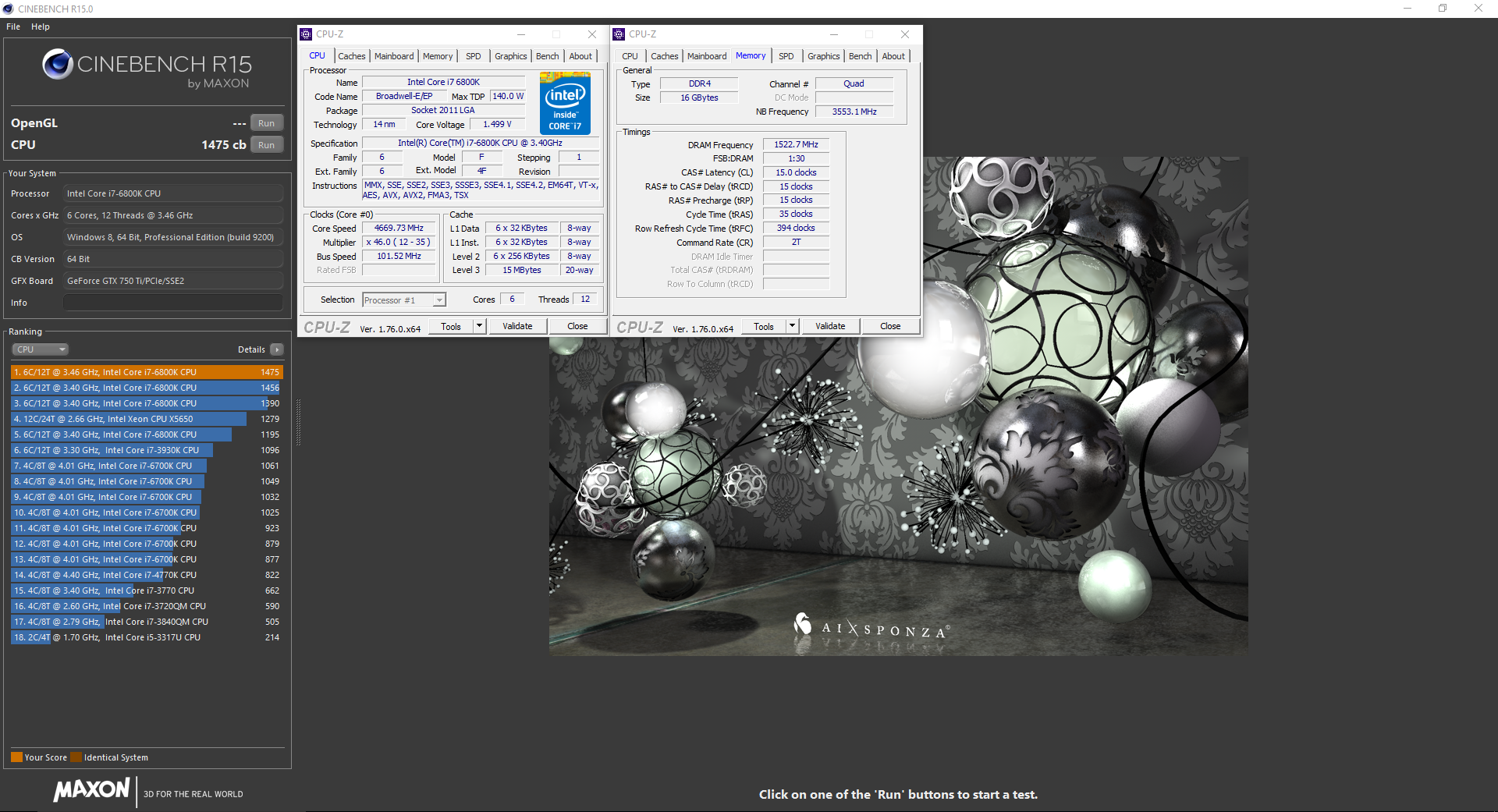Screen dimensions: 1498x812
Task: Click the MAXON logo at bottom left
Action: click(91, 789)
